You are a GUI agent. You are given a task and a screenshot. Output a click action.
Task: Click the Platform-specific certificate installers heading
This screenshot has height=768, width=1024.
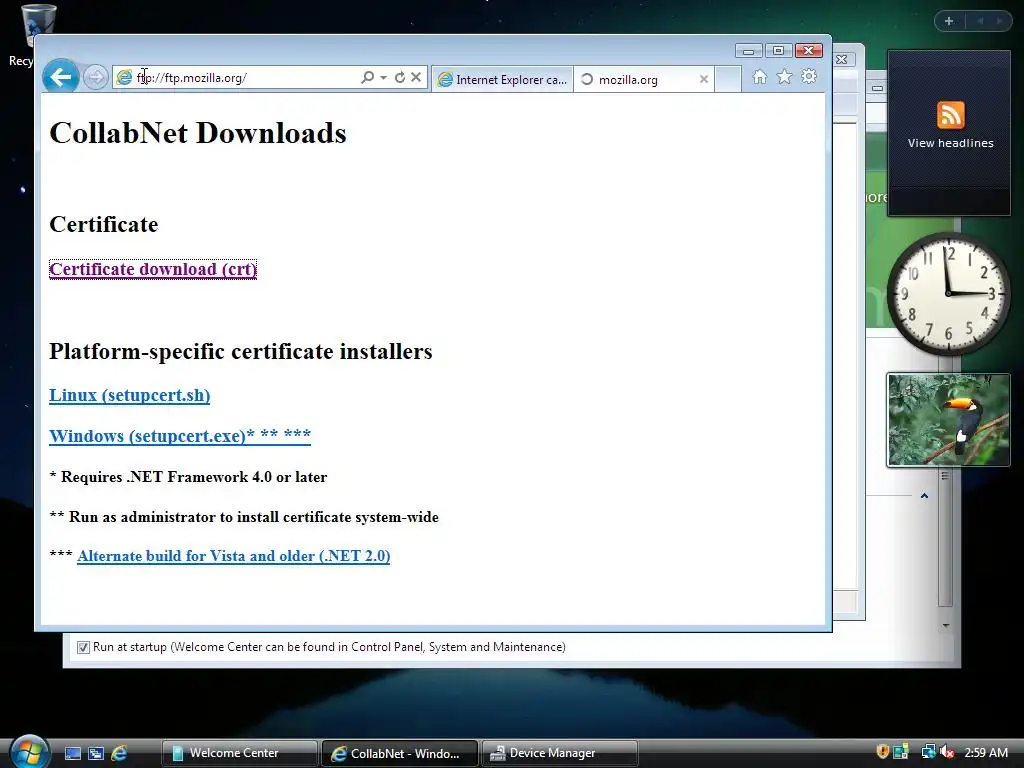240,351
